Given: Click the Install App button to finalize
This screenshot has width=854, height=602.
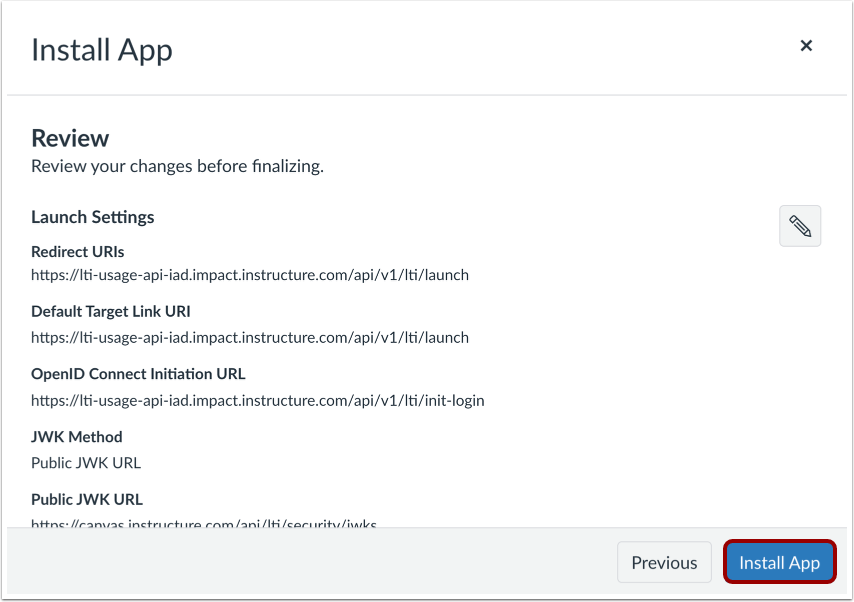Looking at the screenshot, I should point(779,562).
